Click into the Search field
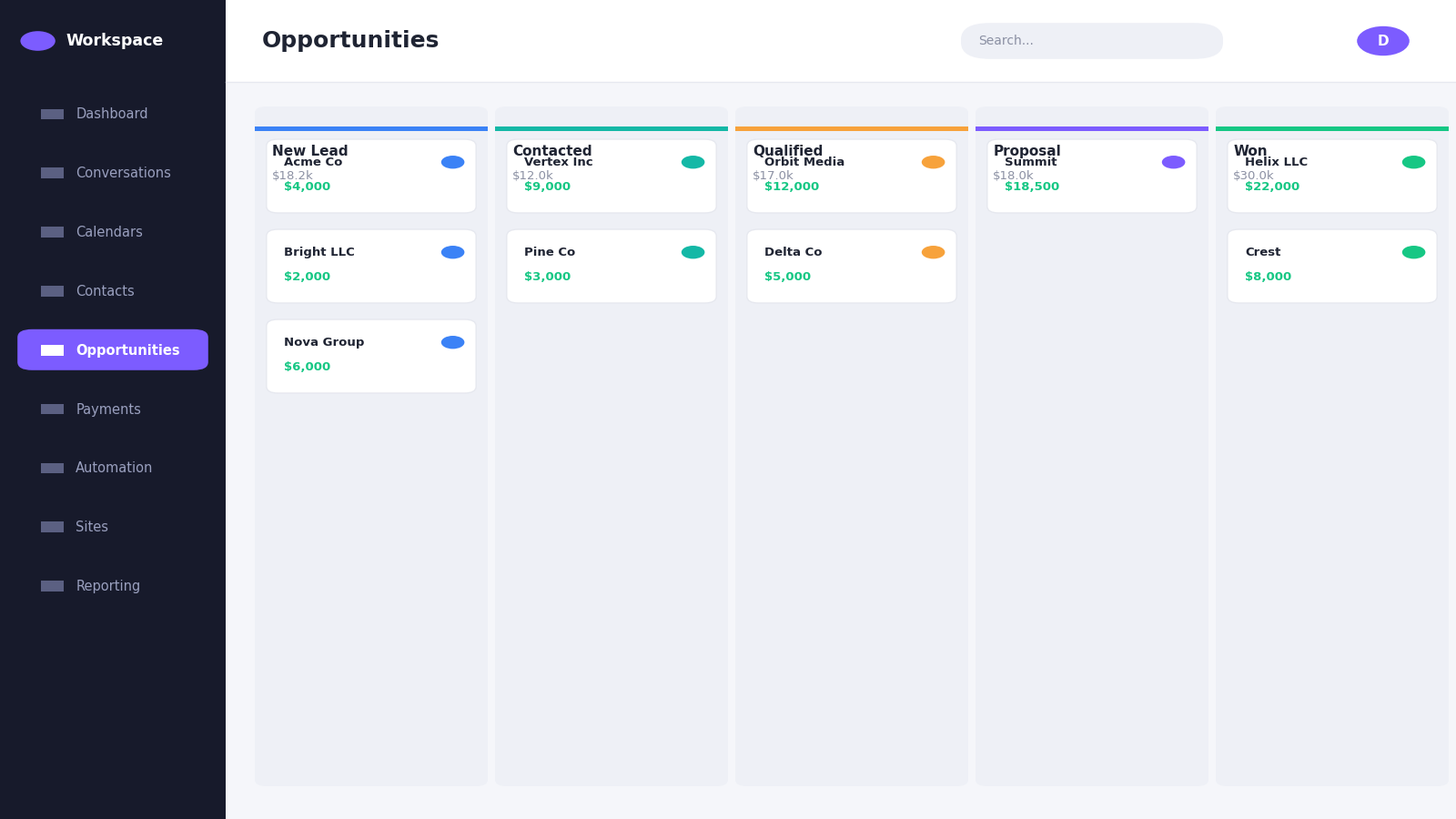 click(1092, 41)
